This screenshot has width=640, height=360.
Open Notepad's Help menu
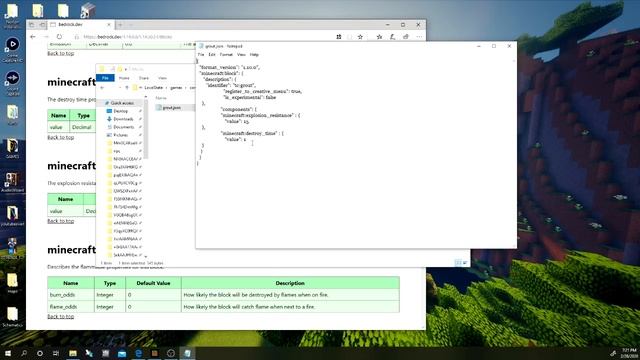click(x=254, y=54)
